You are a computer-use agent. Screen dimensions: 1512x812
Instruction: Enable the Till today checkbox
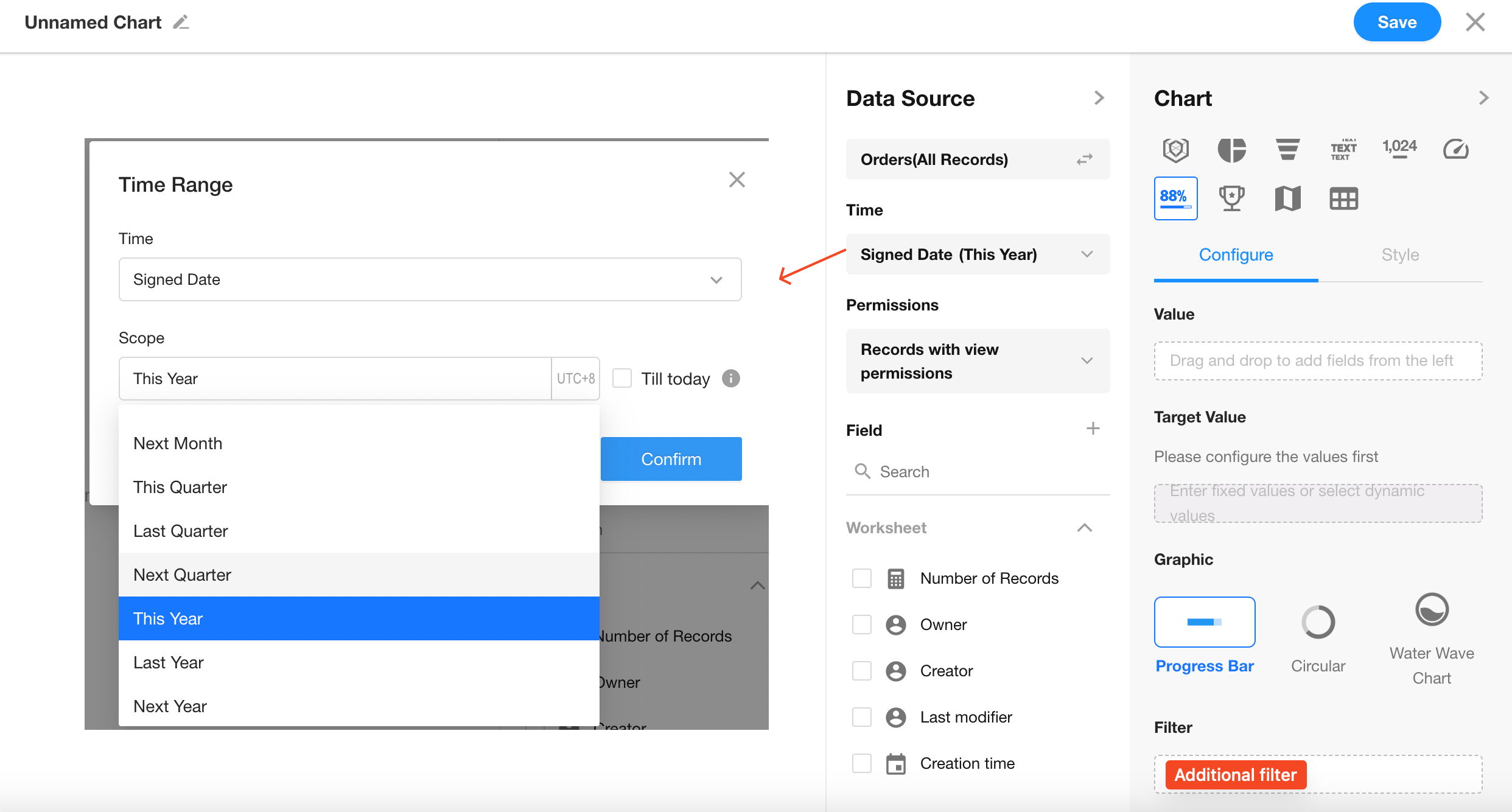click(622, 378)
